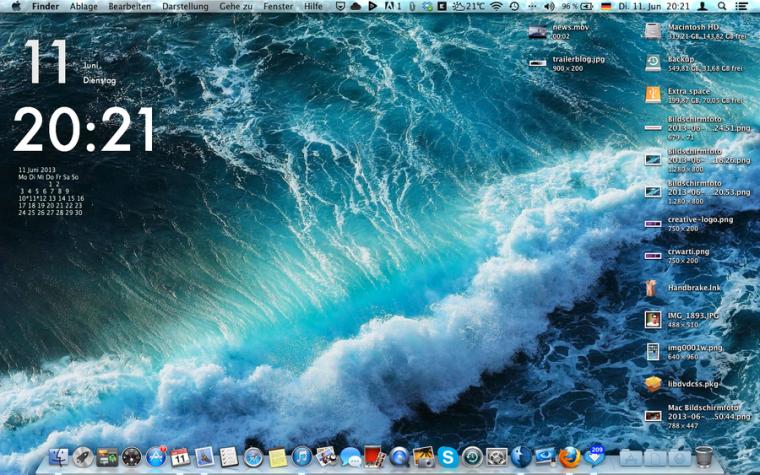Select Mac Bildschirmfoto …50.44.png file
The image size is (760, 475).
point(653,416)
